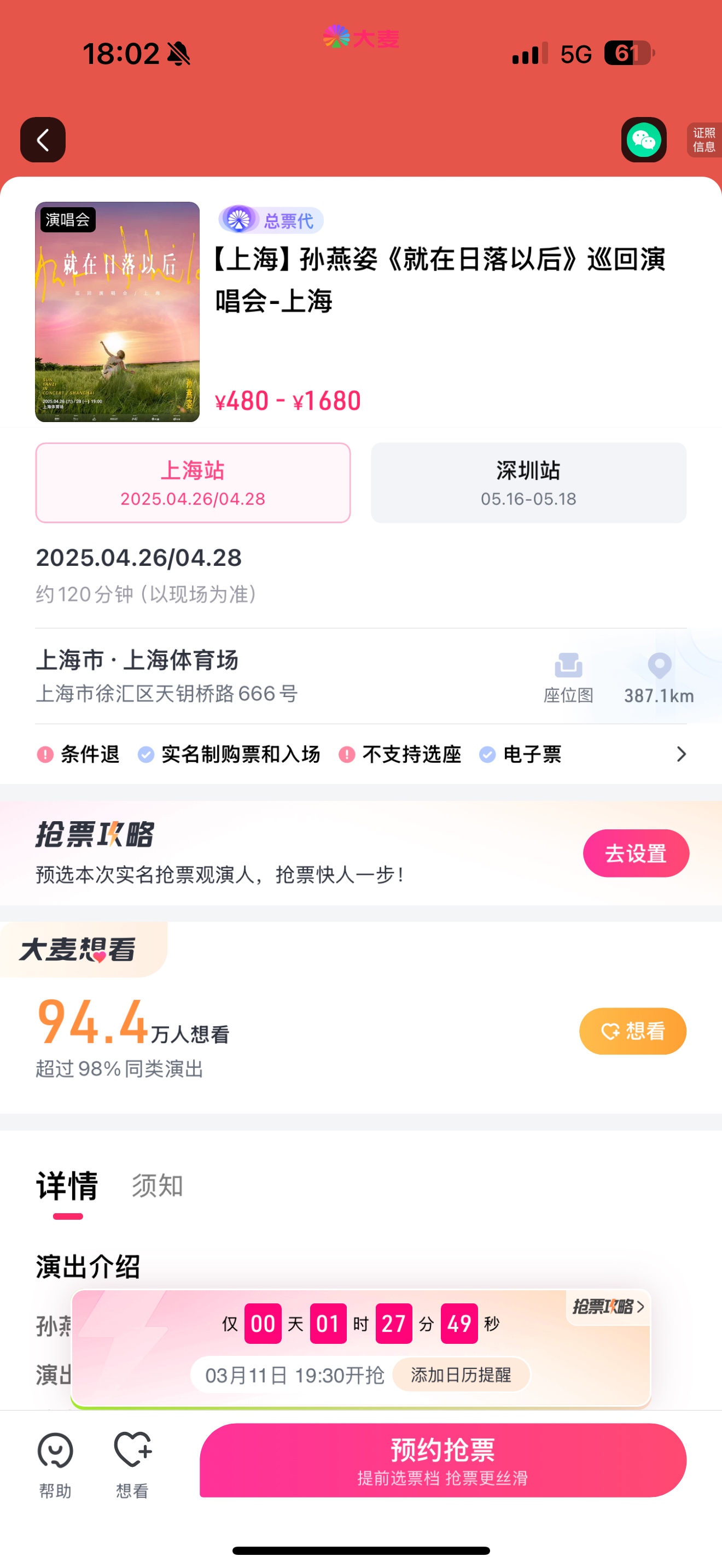Expand 条件退 refund conditions details
The image size is (722, 1568).
(x=78, y=754)
